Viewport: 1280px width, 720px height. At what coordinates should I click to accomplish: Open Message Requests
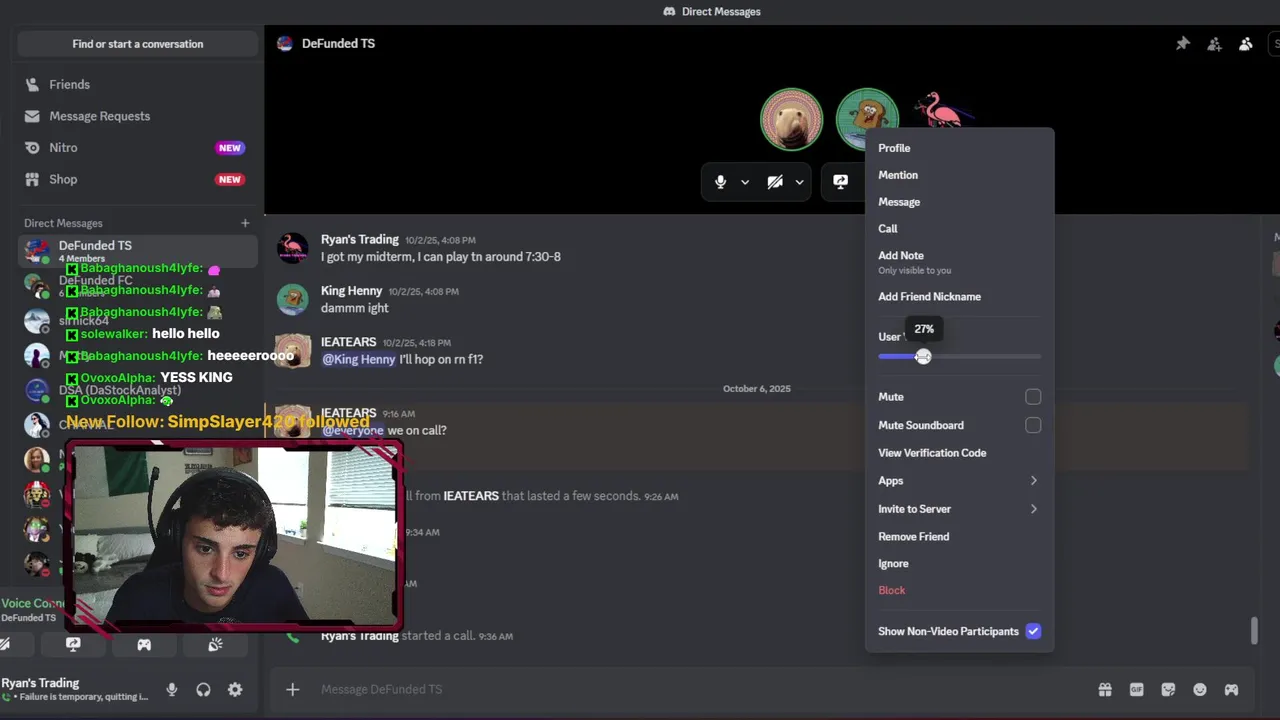[138, 116]
